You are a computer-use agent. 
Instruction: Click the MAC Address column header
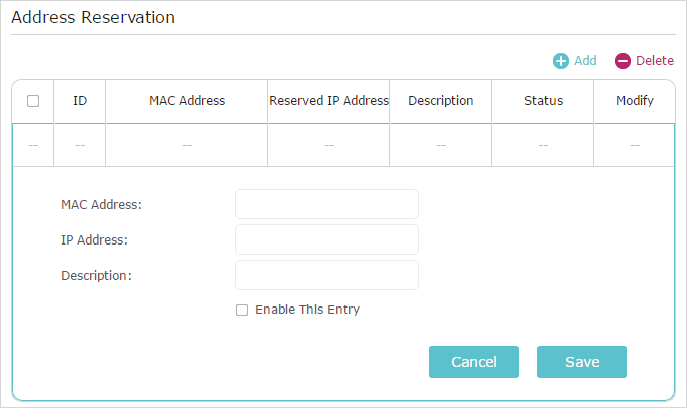click(187, 101)
